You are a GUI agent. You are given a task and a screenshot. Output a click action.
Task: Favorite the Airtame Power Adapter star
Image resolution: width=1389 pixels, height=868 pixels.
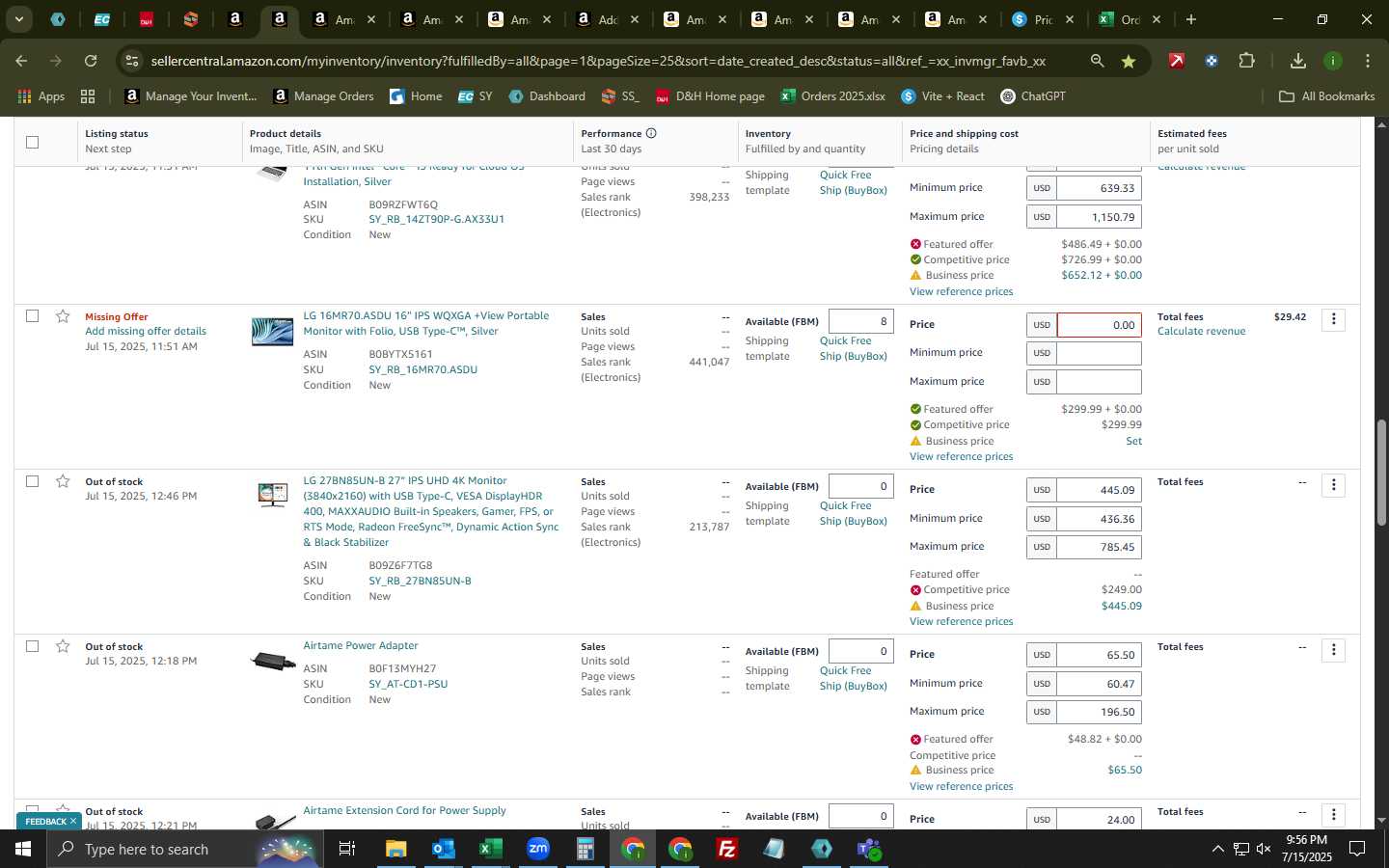coord(63,646)
